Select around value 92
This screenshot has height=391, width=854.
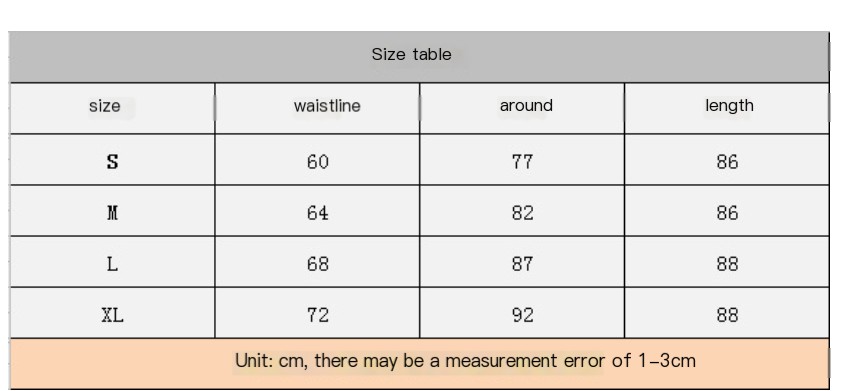point(523,315)
